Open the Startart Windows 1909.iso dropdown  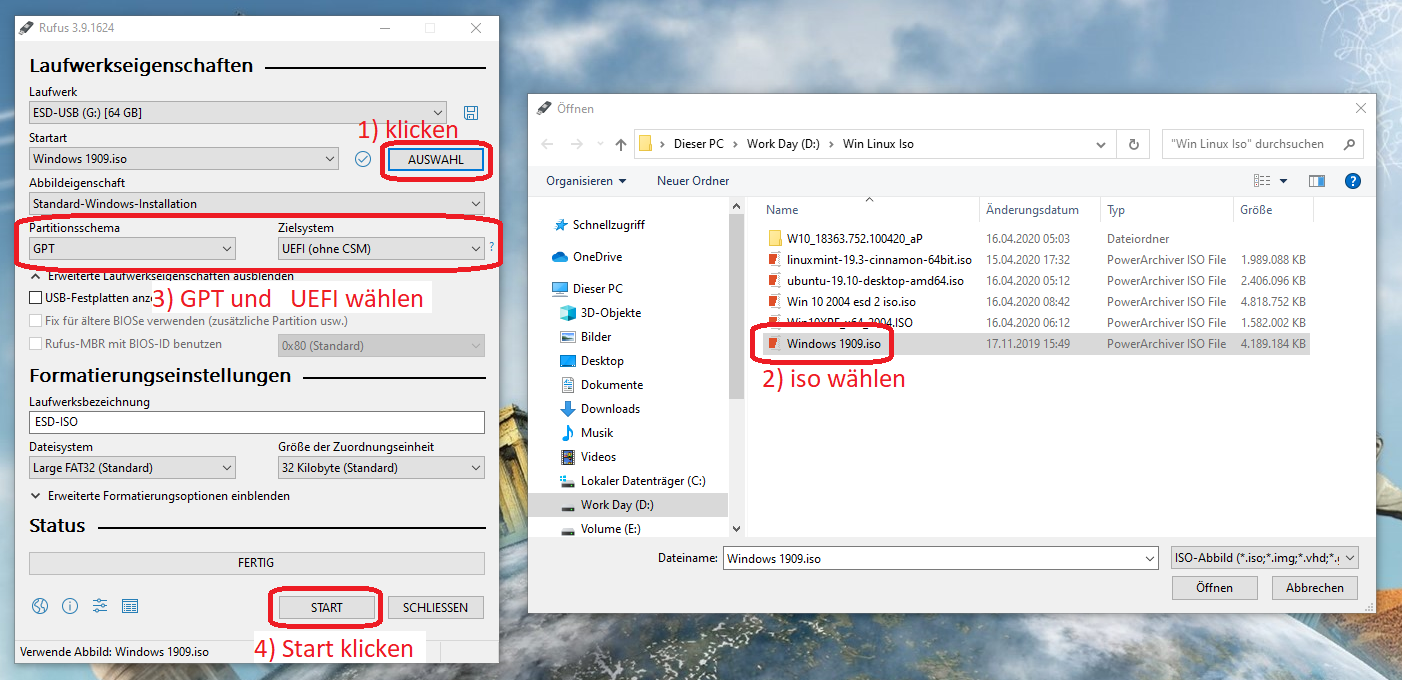[x=184, y=159]
